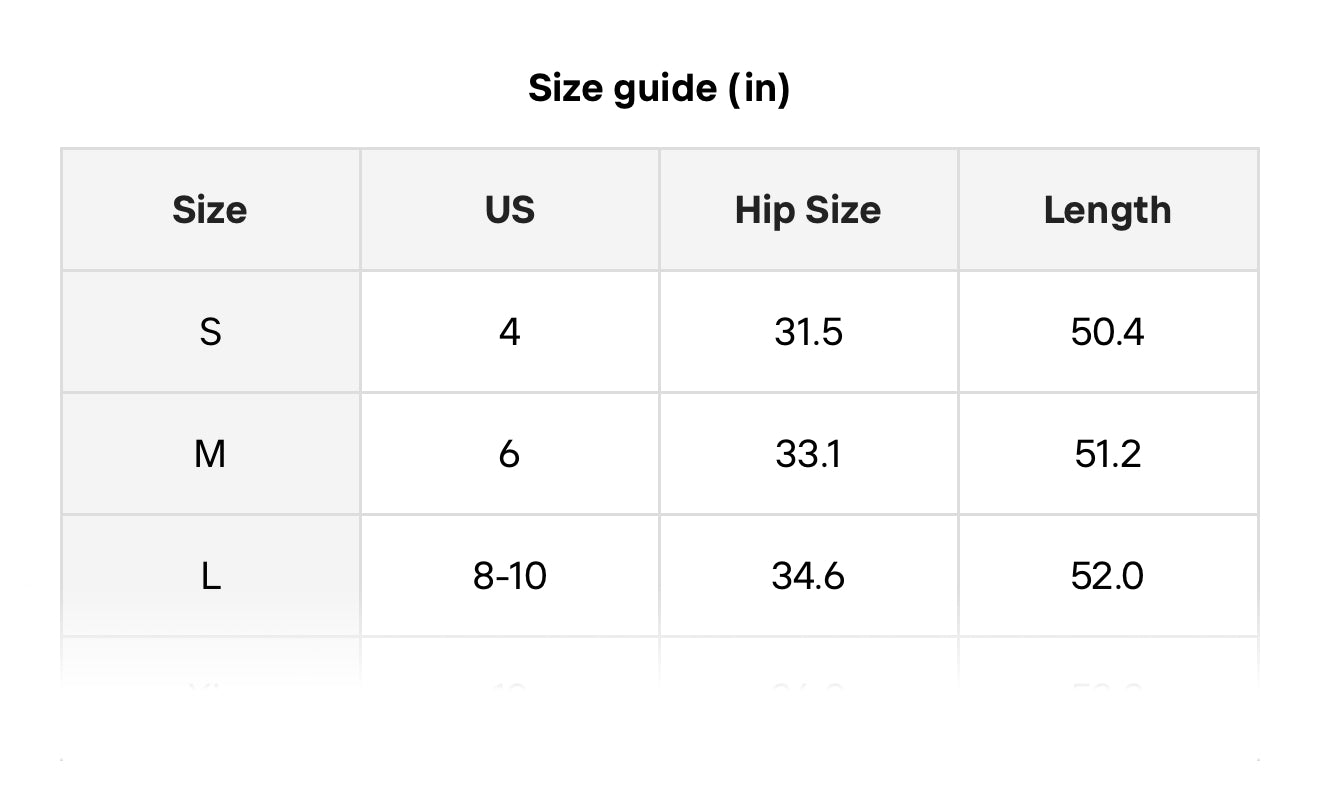
Task: Click the US 8-10 cell
Action: coord(510,576)
